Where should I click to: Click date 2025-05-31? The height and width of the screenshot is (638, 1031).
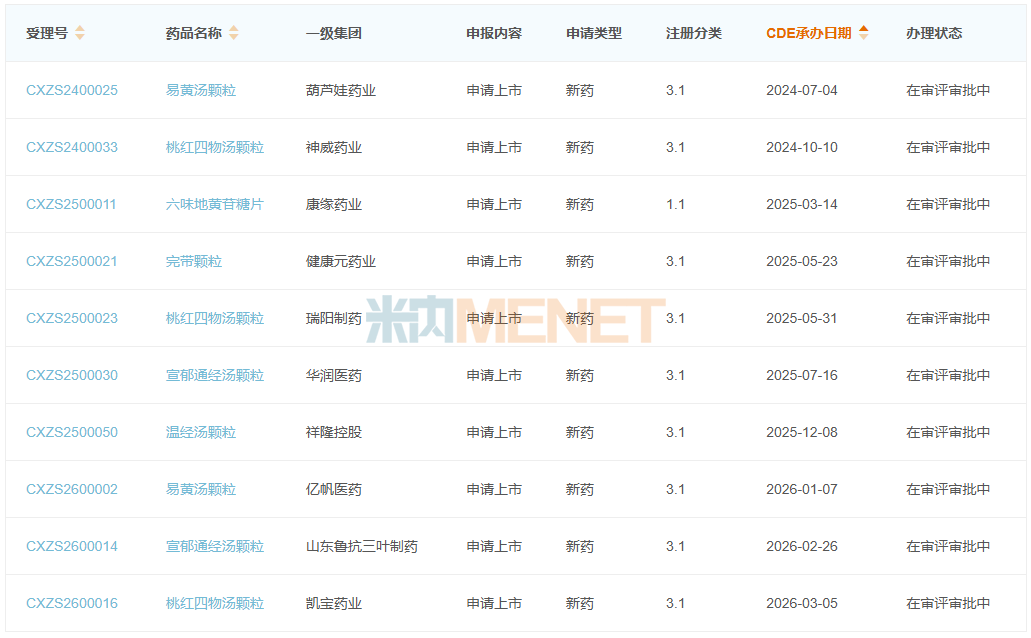tap(802, 318)
